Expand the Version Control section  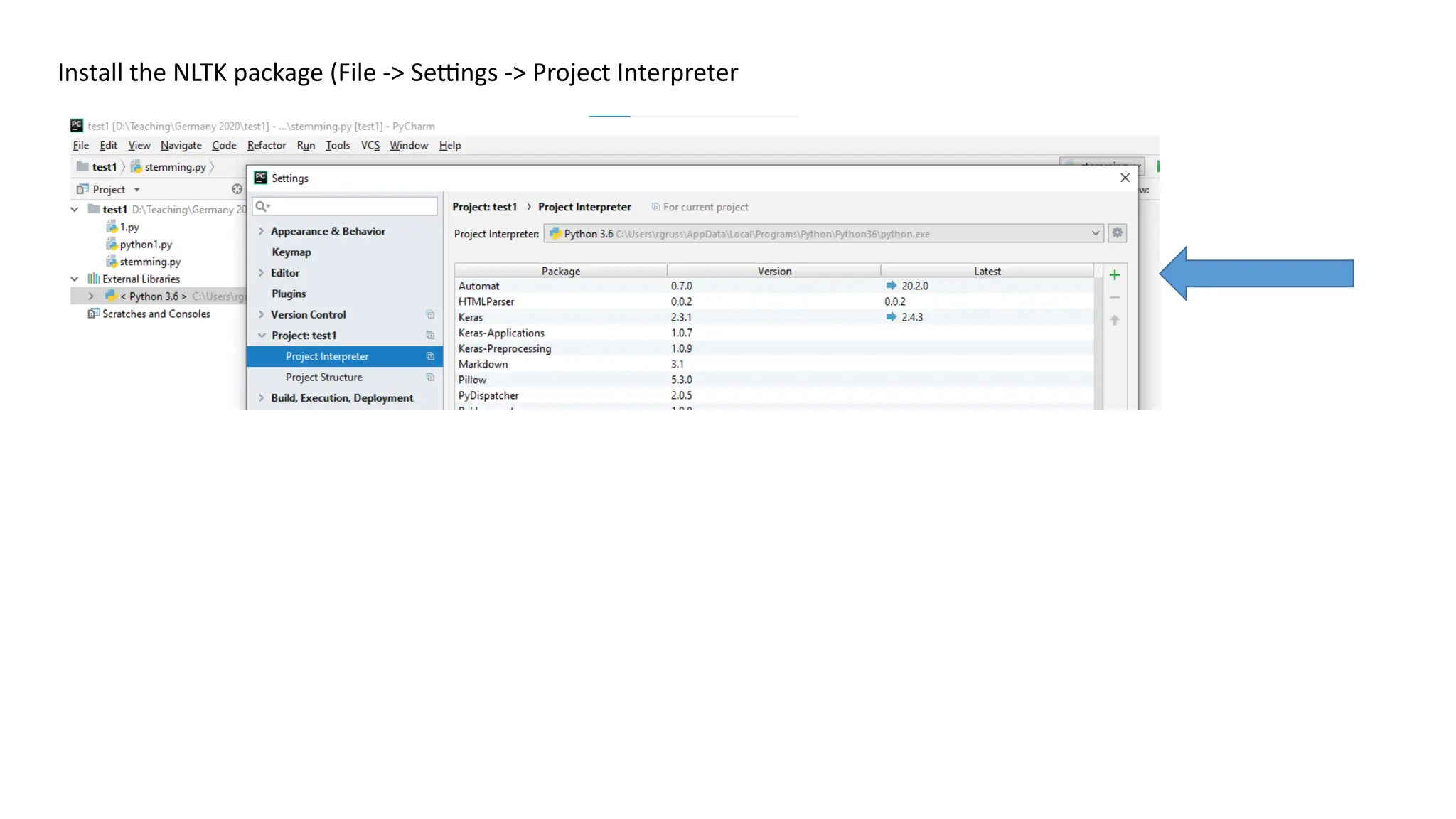pyautogui.click(x=261, y=314)
